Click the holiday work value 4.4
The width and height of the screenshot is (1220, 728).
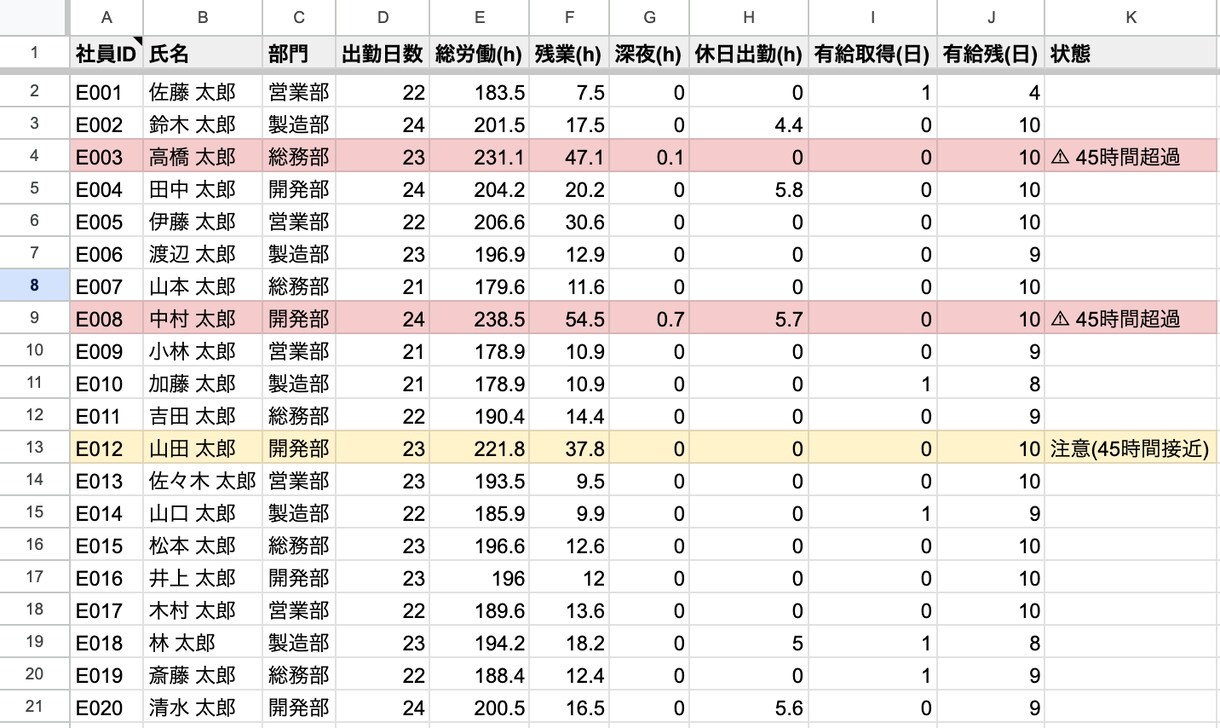pyautogui.click(x=749, y=125)
